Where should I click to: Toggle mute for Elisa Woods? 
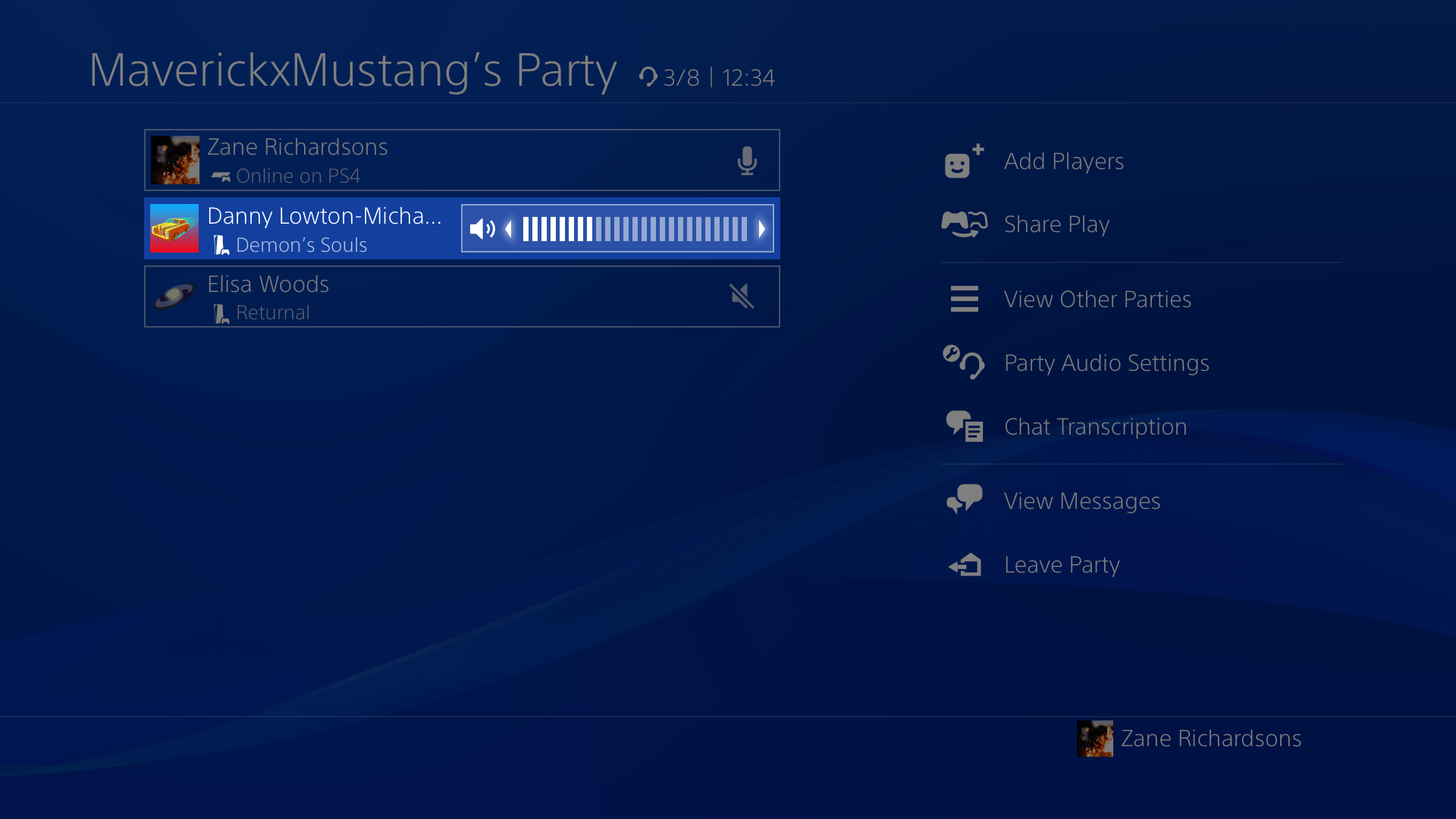click(739, 296)
